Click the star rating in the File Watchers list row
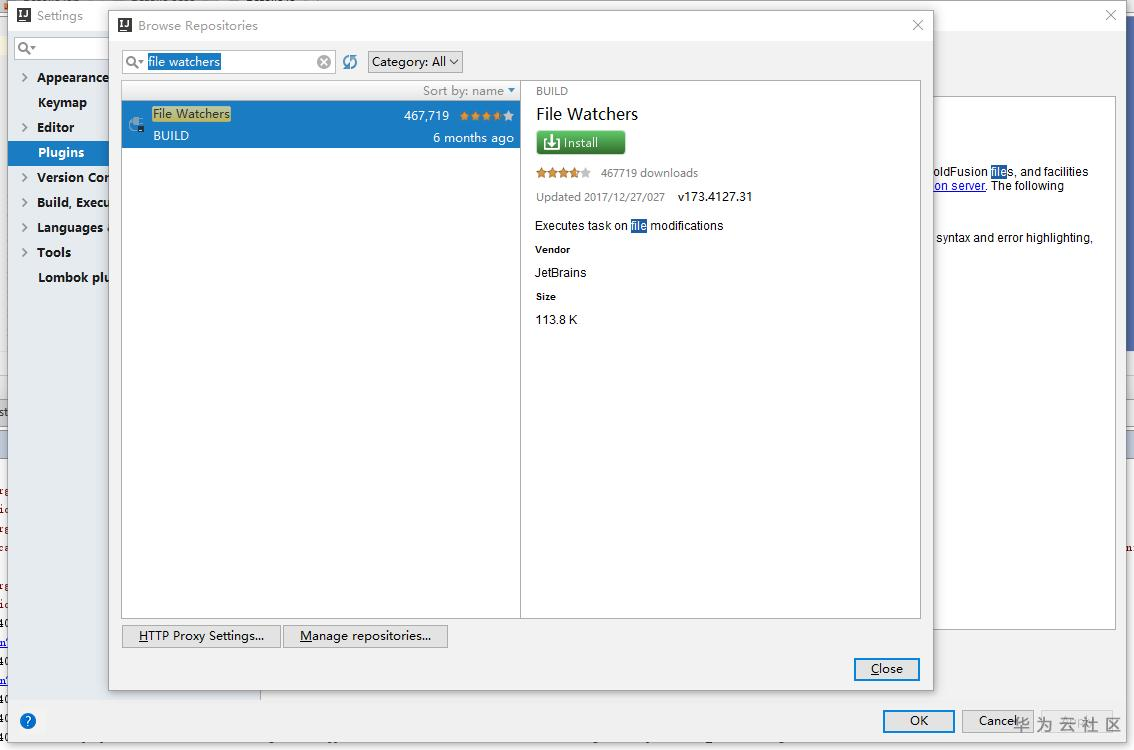Screen dimensions: 1134x750 tap(487, 116)
